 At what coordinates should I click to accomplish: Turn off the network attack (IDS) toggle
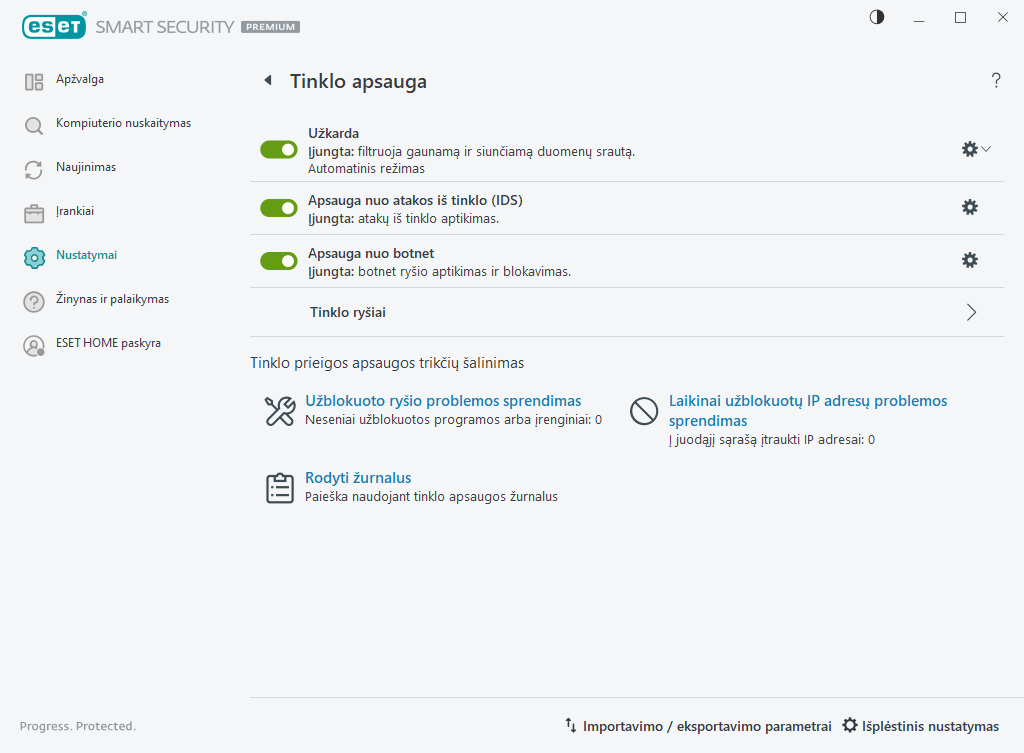click(279, 208)
